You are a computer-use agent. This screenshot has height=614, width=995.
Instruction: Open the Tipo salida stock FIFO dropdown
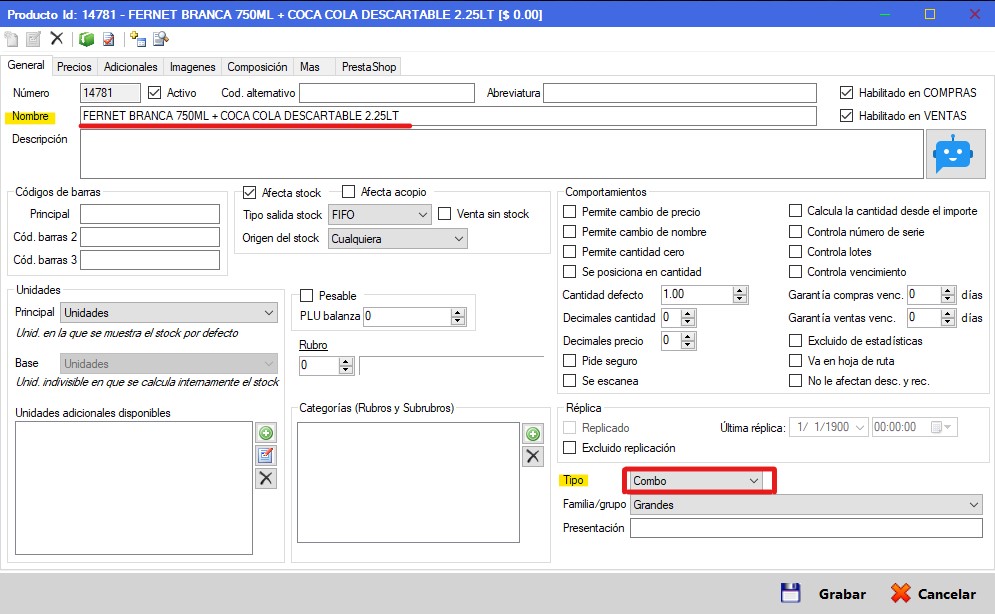tap(379, 214)
